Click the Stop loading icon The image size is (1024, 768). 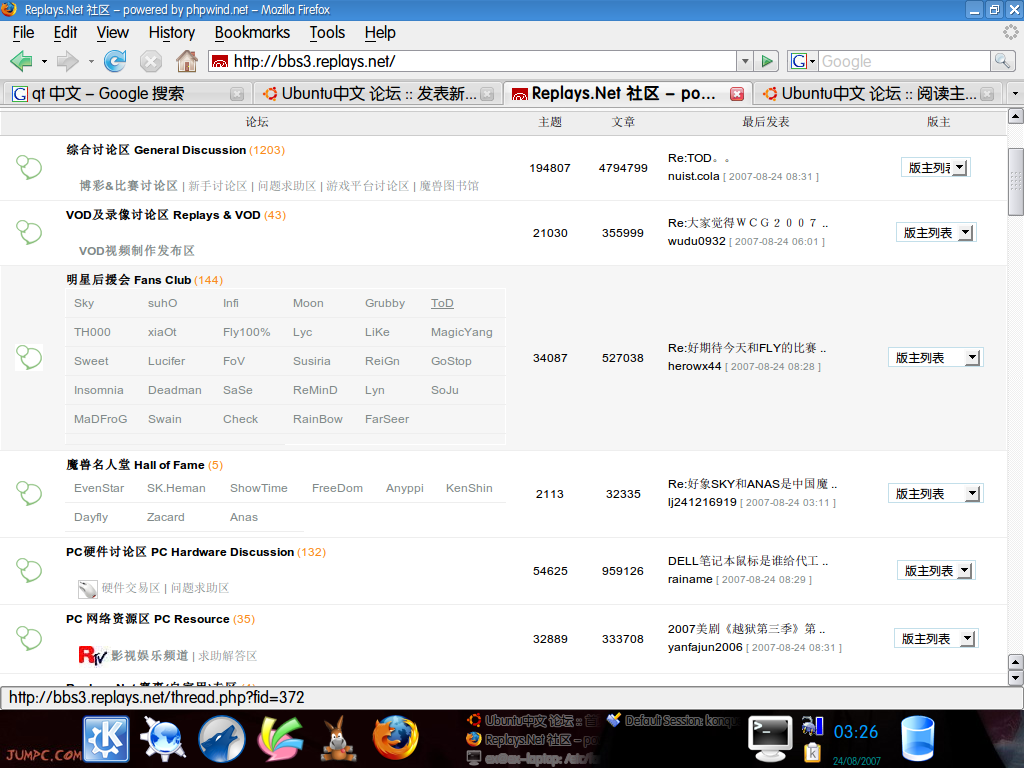tap(151, 61)
